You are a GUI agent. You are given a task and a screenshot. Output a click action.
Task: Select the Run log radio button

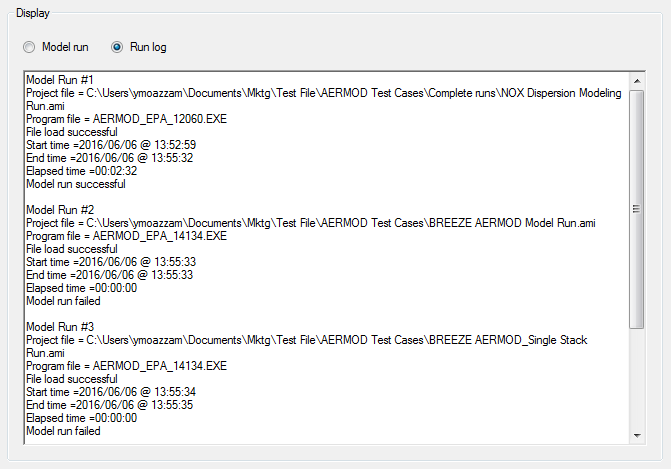point(118,47)
